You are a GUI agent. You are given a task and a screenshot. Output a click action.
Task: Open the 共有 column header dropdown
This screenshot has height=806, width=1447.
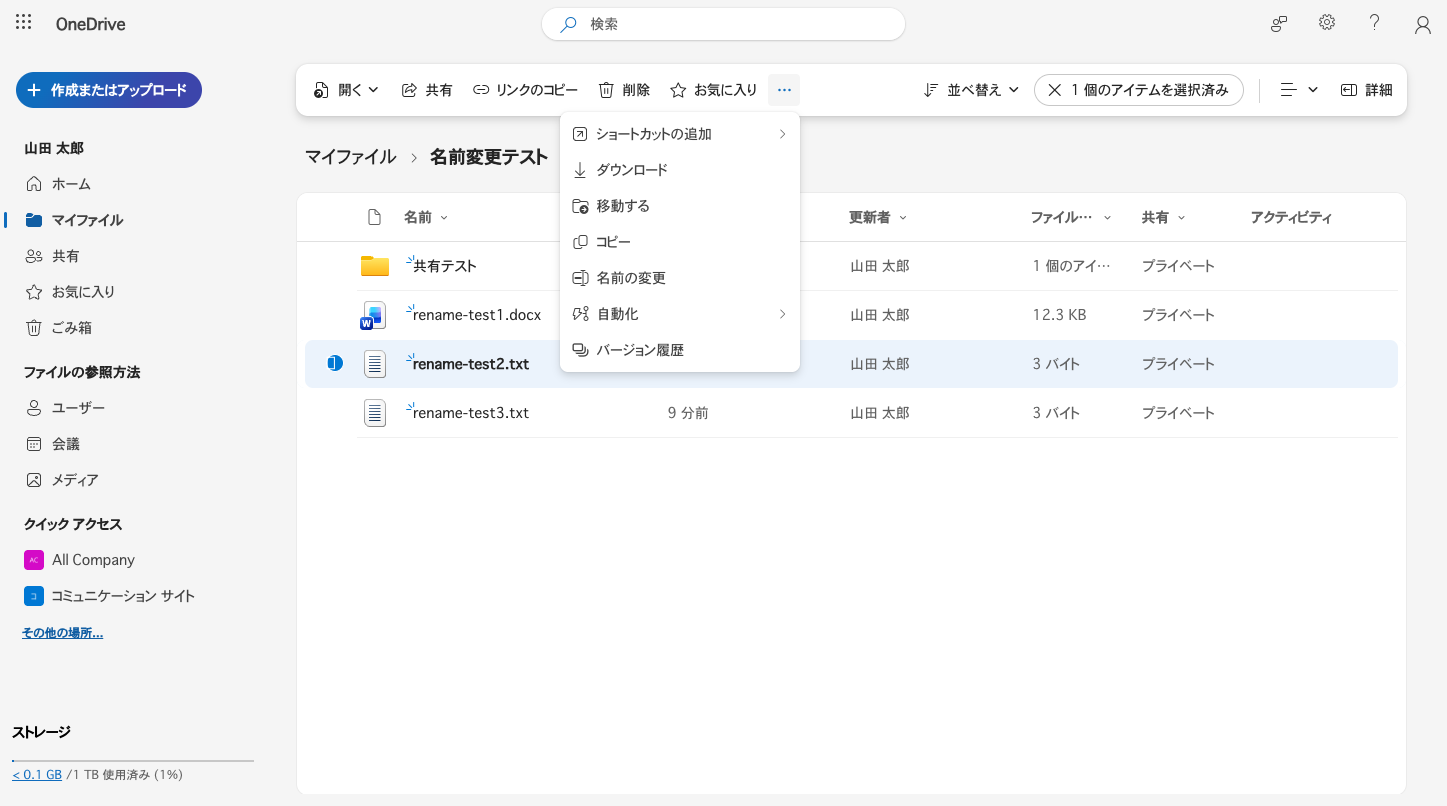pos(1163,217)
